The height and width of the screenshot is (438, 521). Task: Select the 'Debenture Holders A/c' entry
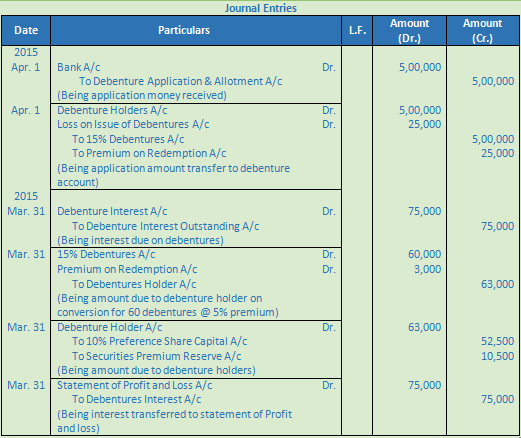point(112,110)
